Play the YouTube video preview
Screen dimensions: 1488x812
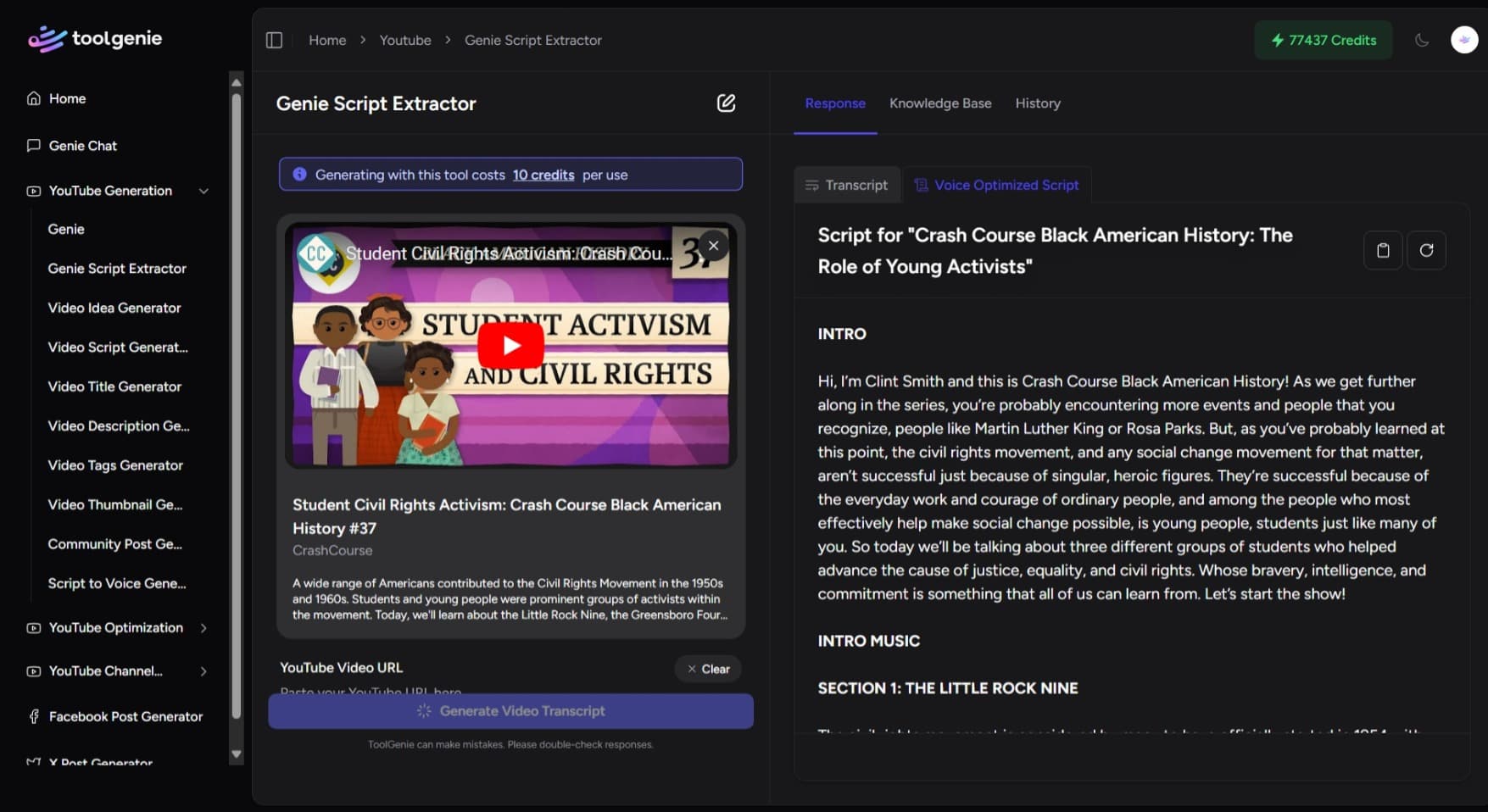point(510,345)
